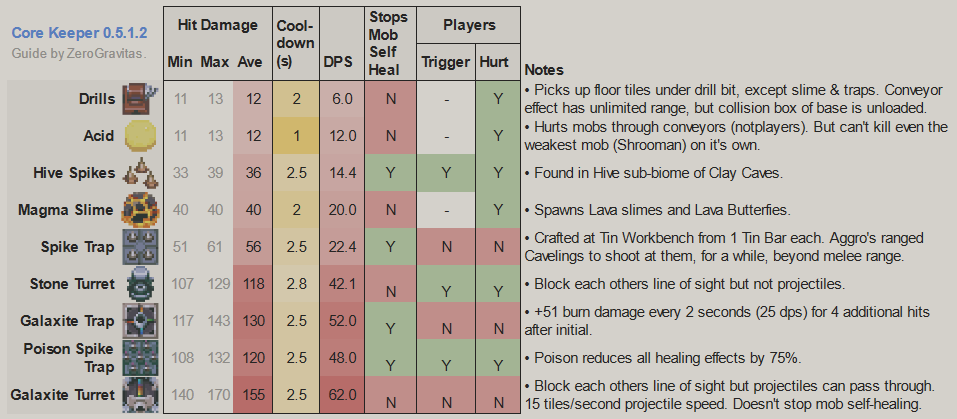Select the Hit Damage column header
957x419 pixels.
coord(216,24)
